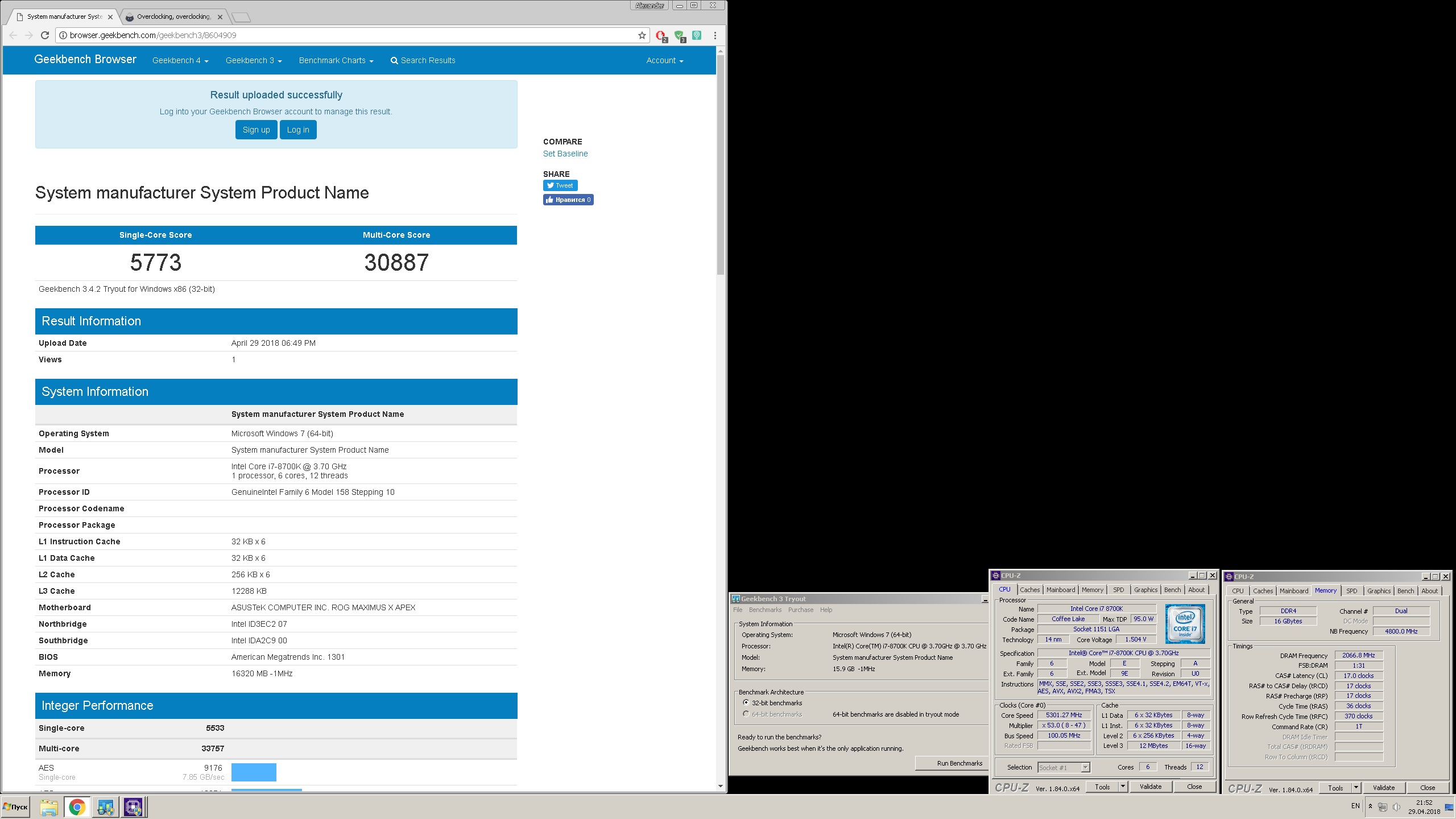Open the red extension icon with badge 2
Screen dimensions: 1456x819
click(x=661, y=36)
